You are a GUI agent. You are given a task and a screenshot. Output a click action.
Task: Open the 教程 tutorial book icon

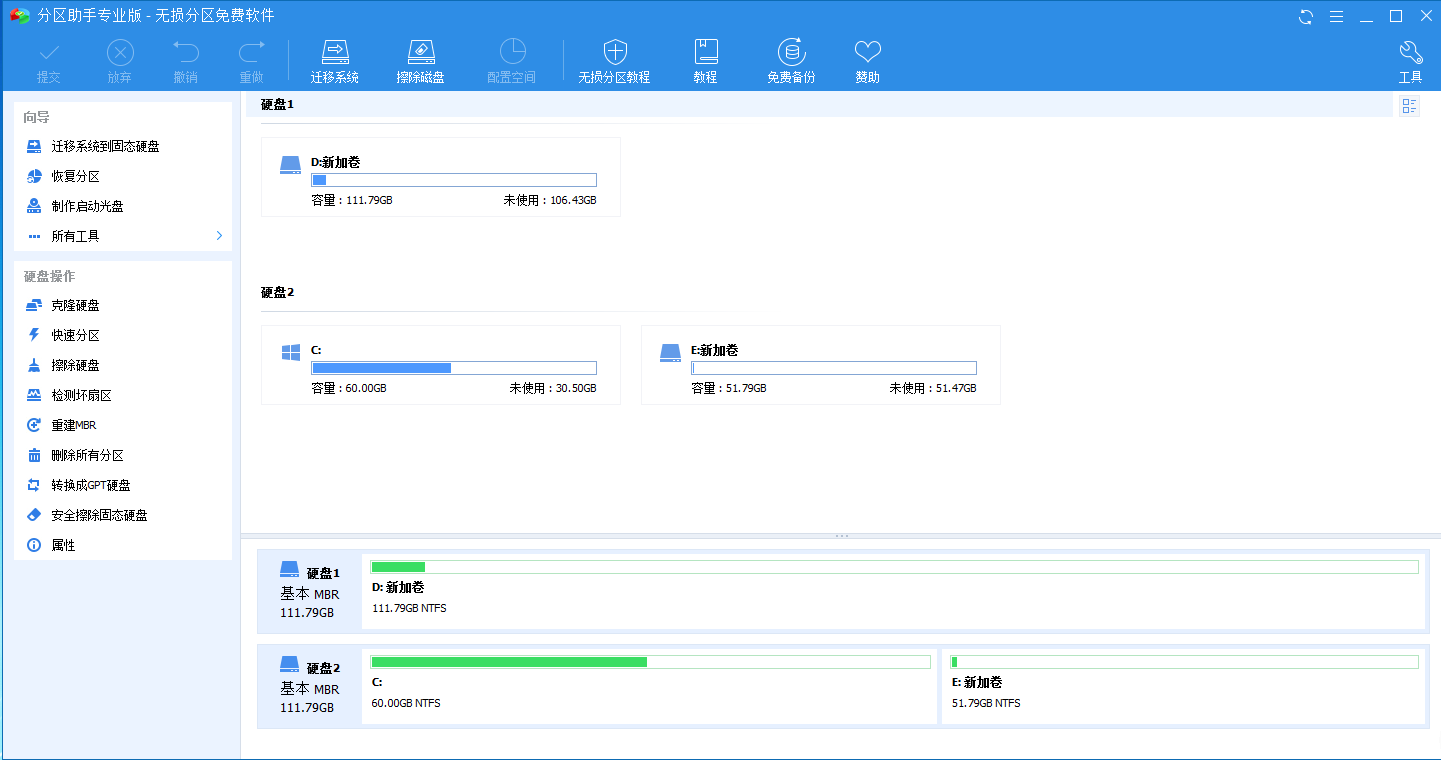click(x=706, y=62)
